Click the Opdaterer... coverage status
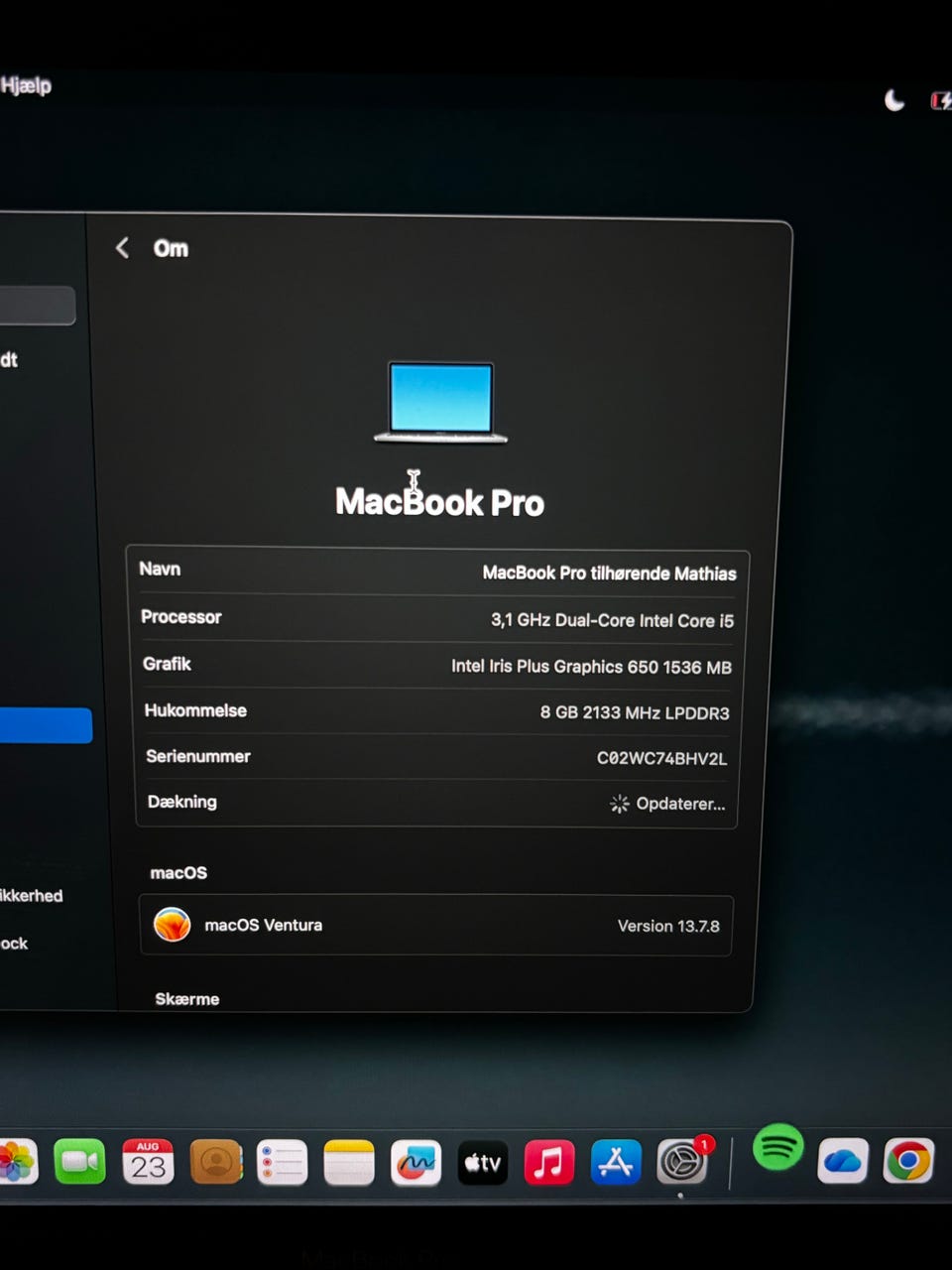Screen dimensions: 952x1270 [667, 804]
